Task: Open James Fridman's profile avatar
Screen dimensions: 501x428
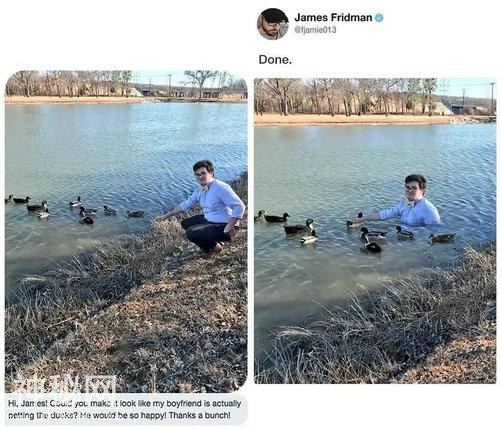Action: coord(273,24)
